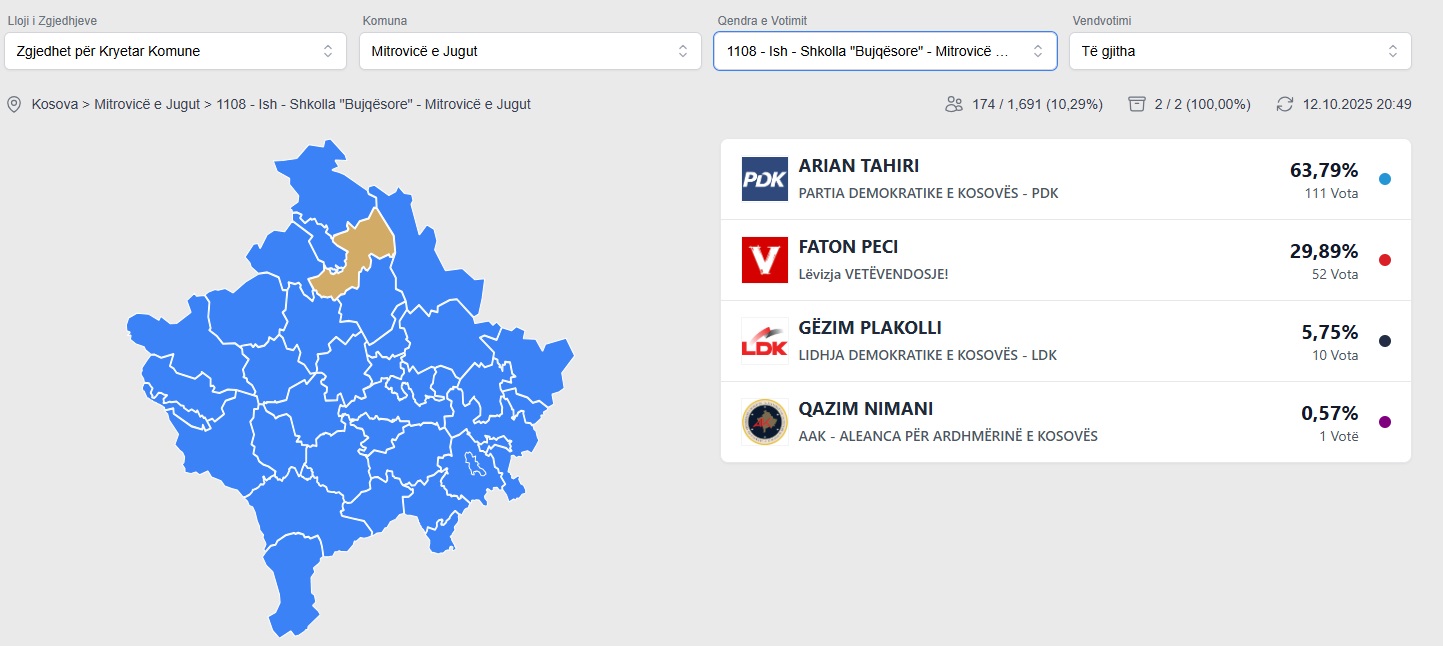
Task: Click candidate name Gëzim Plakolli
Action: click(870, 328)
